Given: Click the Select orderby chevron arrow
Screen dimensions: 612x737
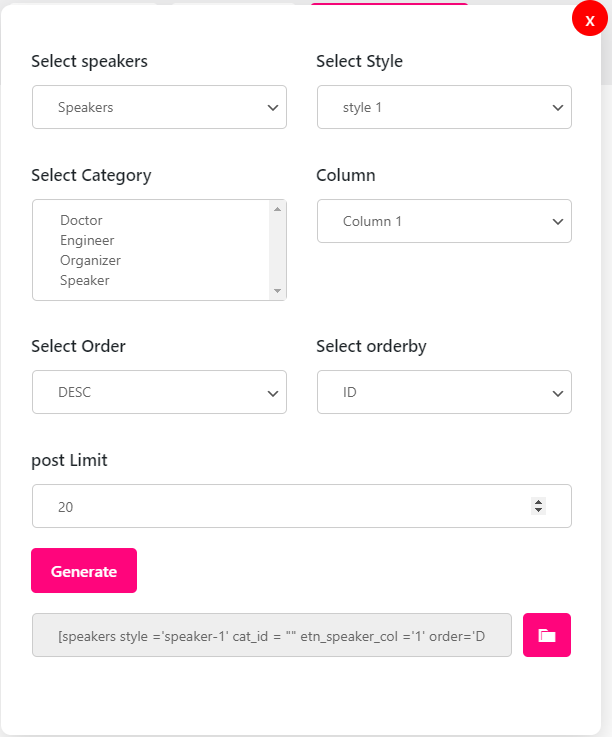Looking at the screenshot, I should (x=558, y=393).
